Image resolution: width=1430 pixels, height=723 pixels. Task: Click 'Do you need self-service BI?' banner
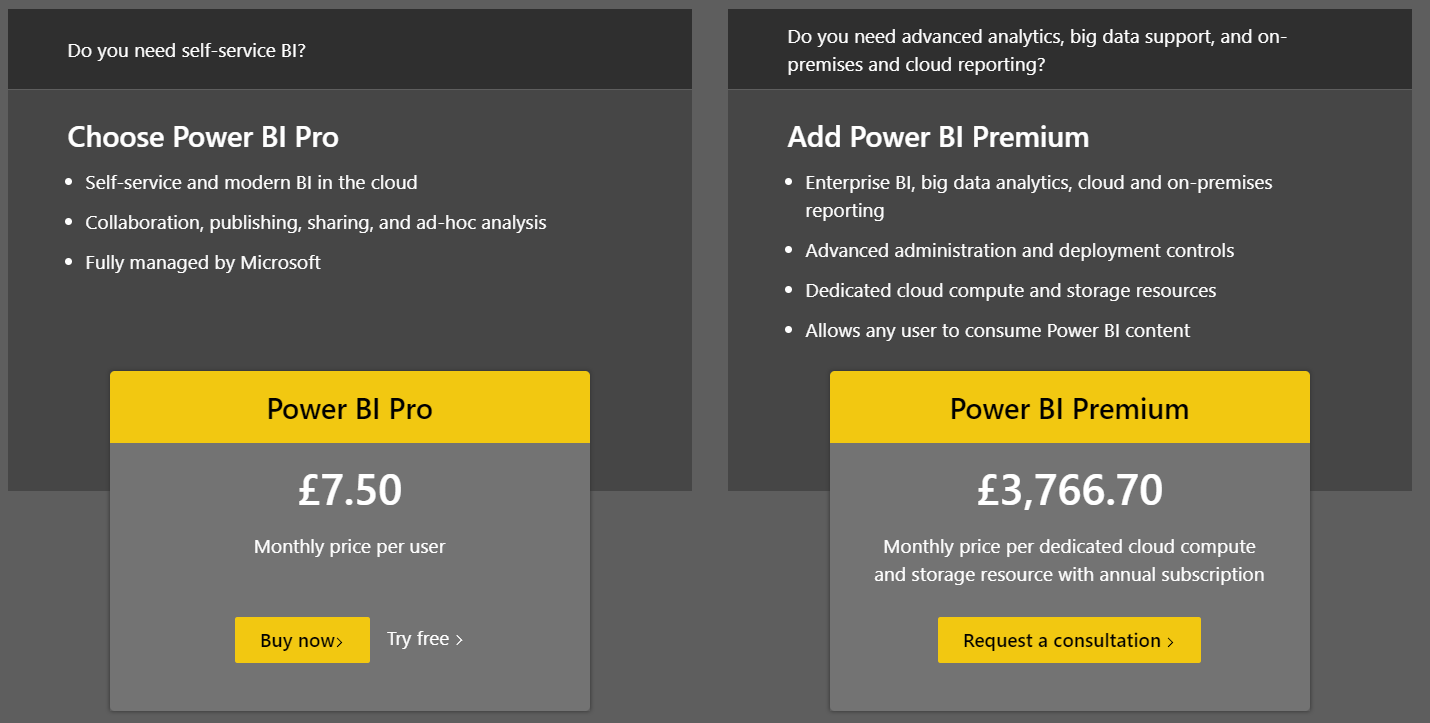coord(350,49)
